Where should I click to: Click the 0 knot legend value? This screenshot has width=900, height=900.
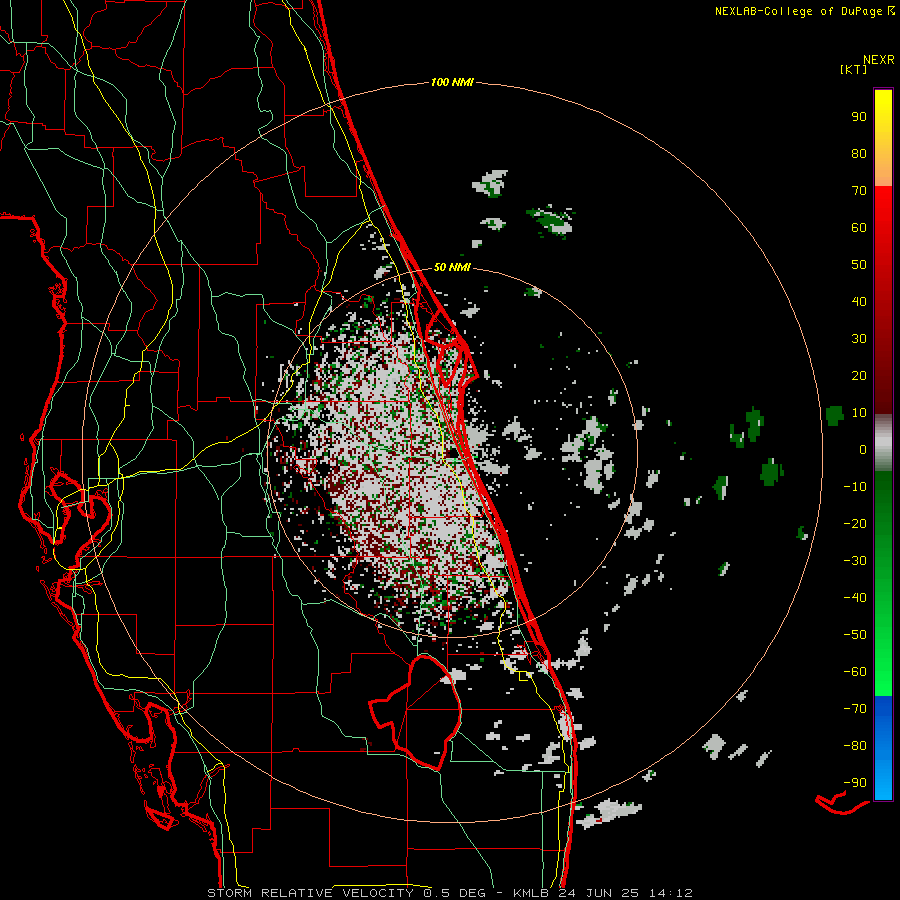coord(863,449)
